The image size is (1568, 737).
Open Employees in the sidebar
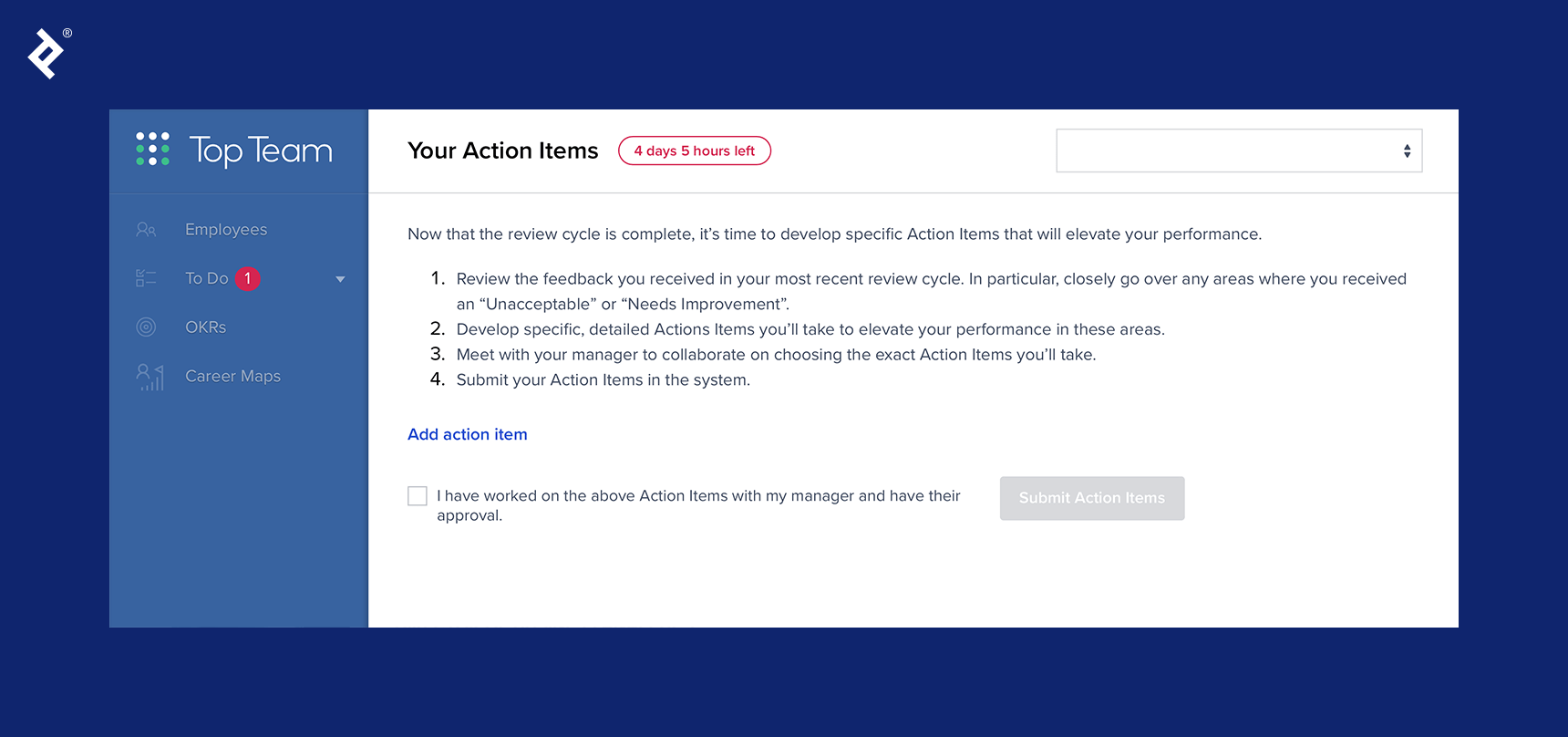click(x=226, y=230)
